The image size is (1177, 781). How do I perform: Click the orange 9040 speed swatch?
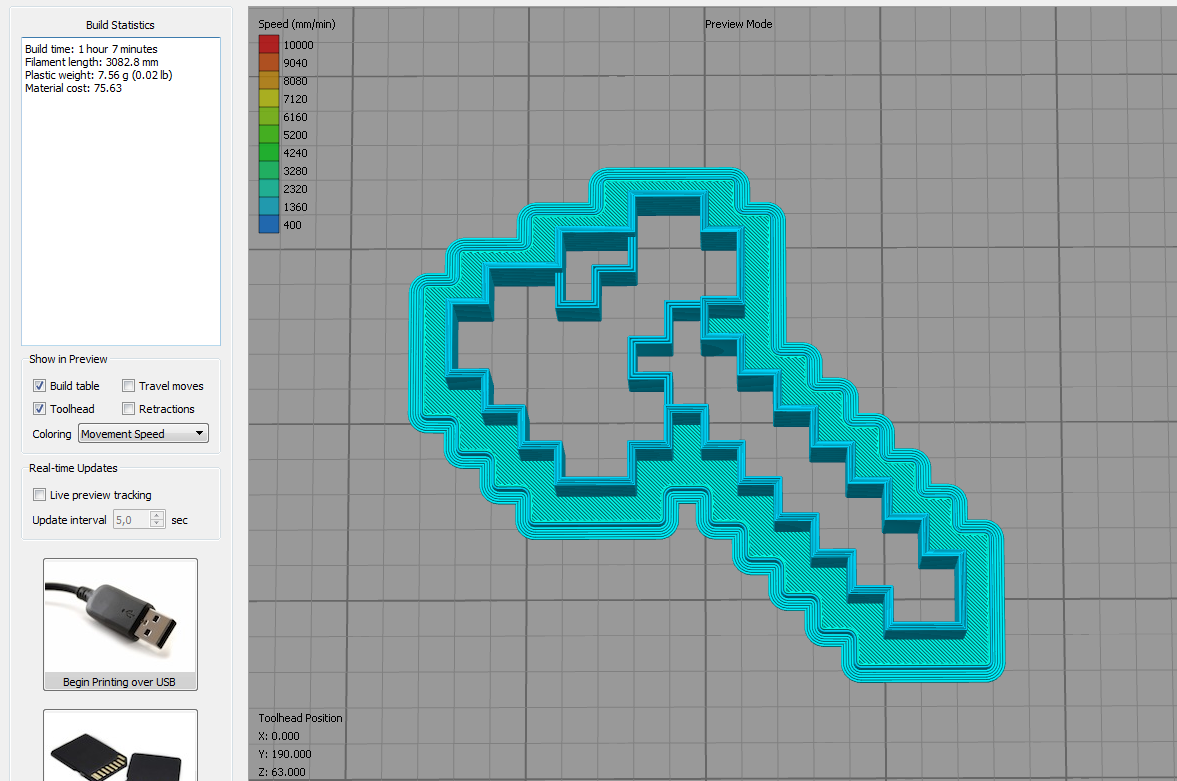(x=269, y=62)
